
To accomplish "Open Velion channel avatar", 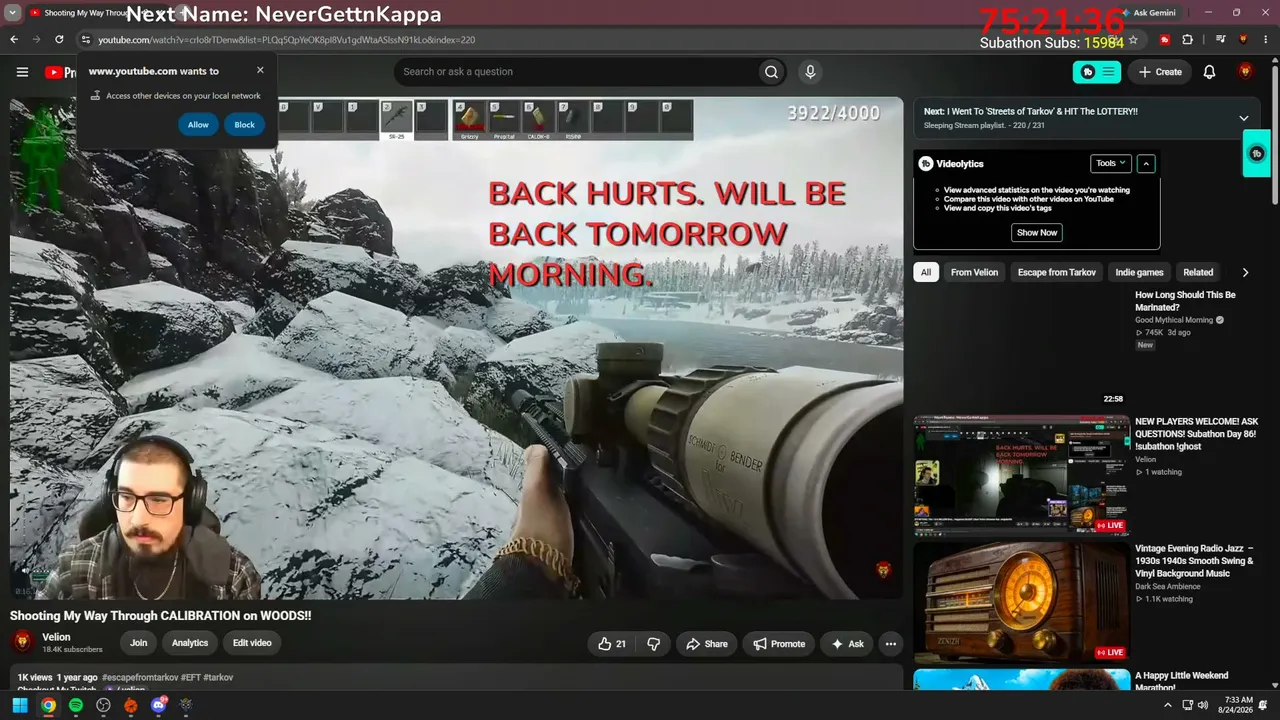I will [x=22, y=642].
